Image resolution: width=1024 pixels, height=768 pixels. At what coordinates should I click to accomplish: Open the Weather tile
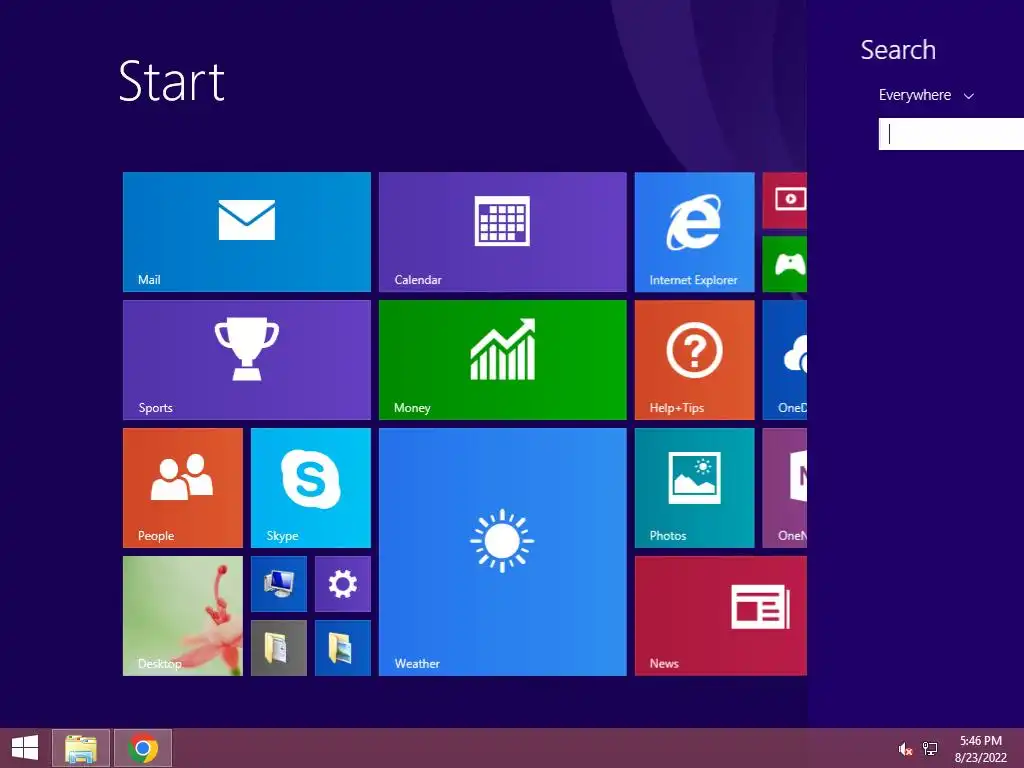tap(502, 552)
